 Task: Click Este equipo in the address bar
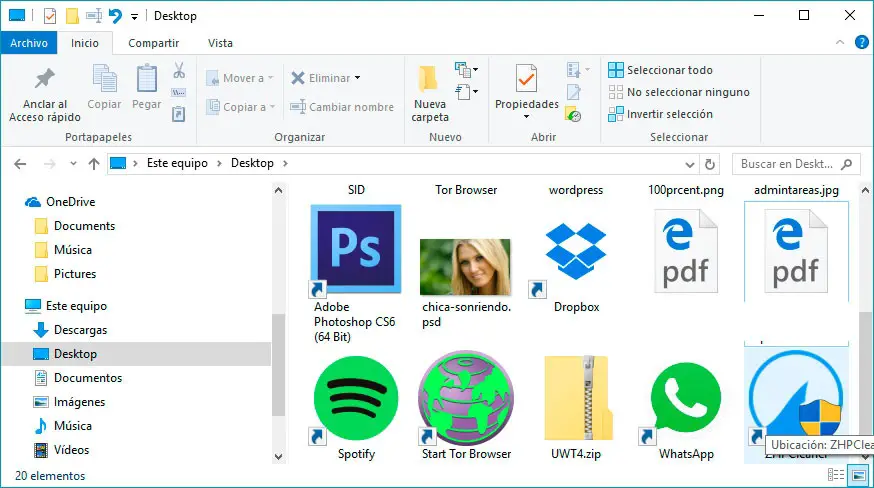coord(177,163)
